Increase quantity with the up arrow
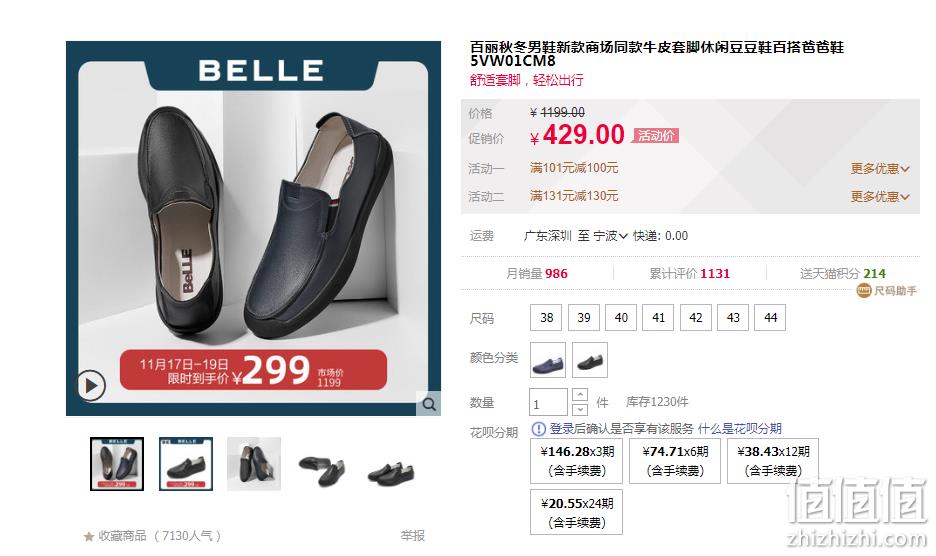 pos(580,395)
